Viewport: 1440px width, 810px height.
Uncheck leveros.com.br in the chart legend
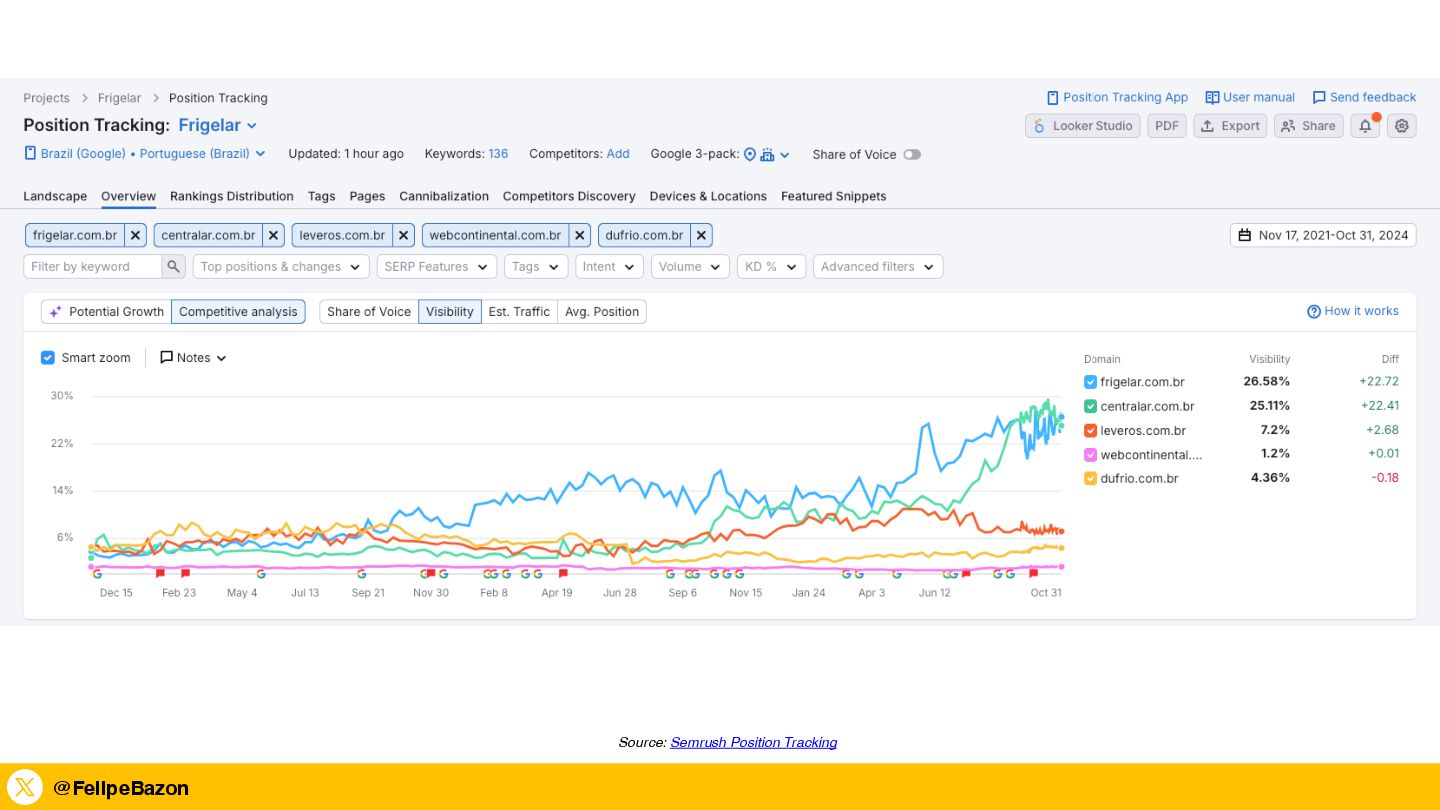coord(1090,431)
